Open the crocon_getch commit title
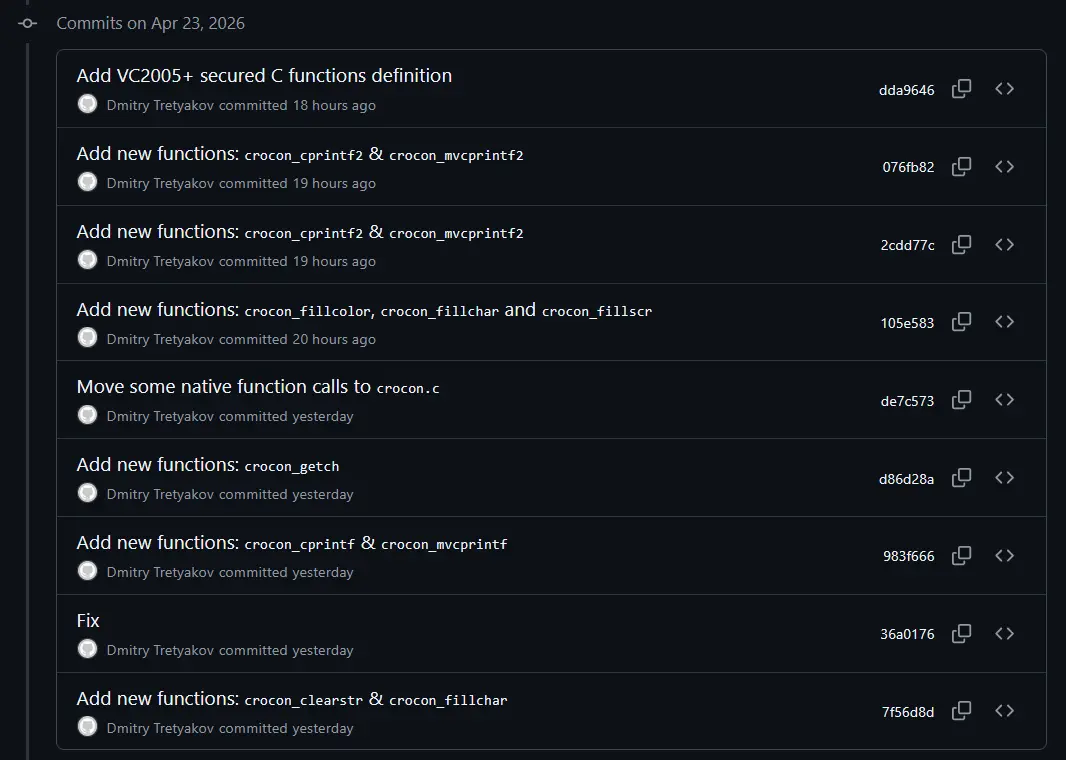This screenshot has height=760, width=1066. pyautogui.click(x=207, y=465)
